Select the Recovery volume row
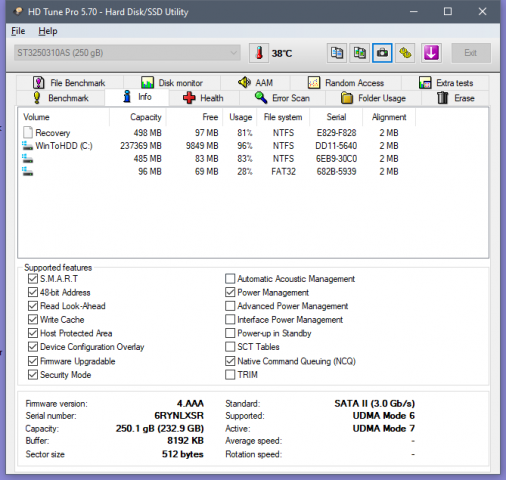 click(217, 133)
